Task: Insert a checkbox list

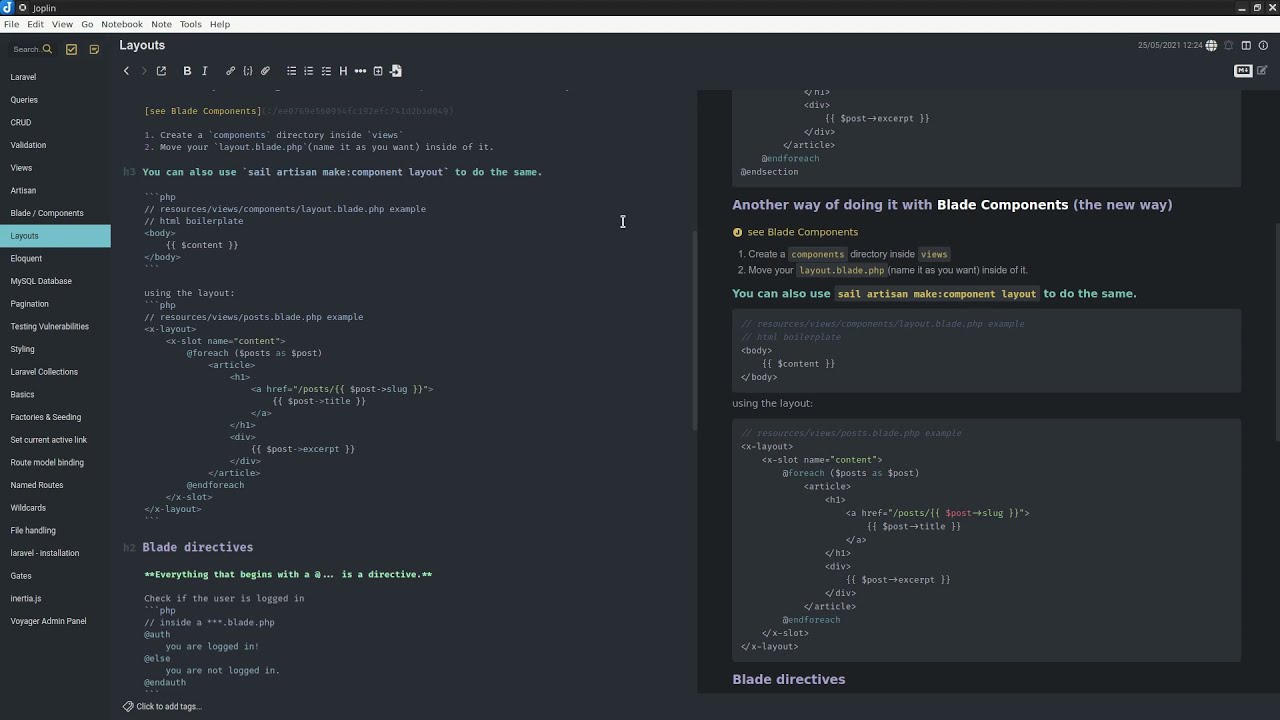Action: [x=326, y=71]
